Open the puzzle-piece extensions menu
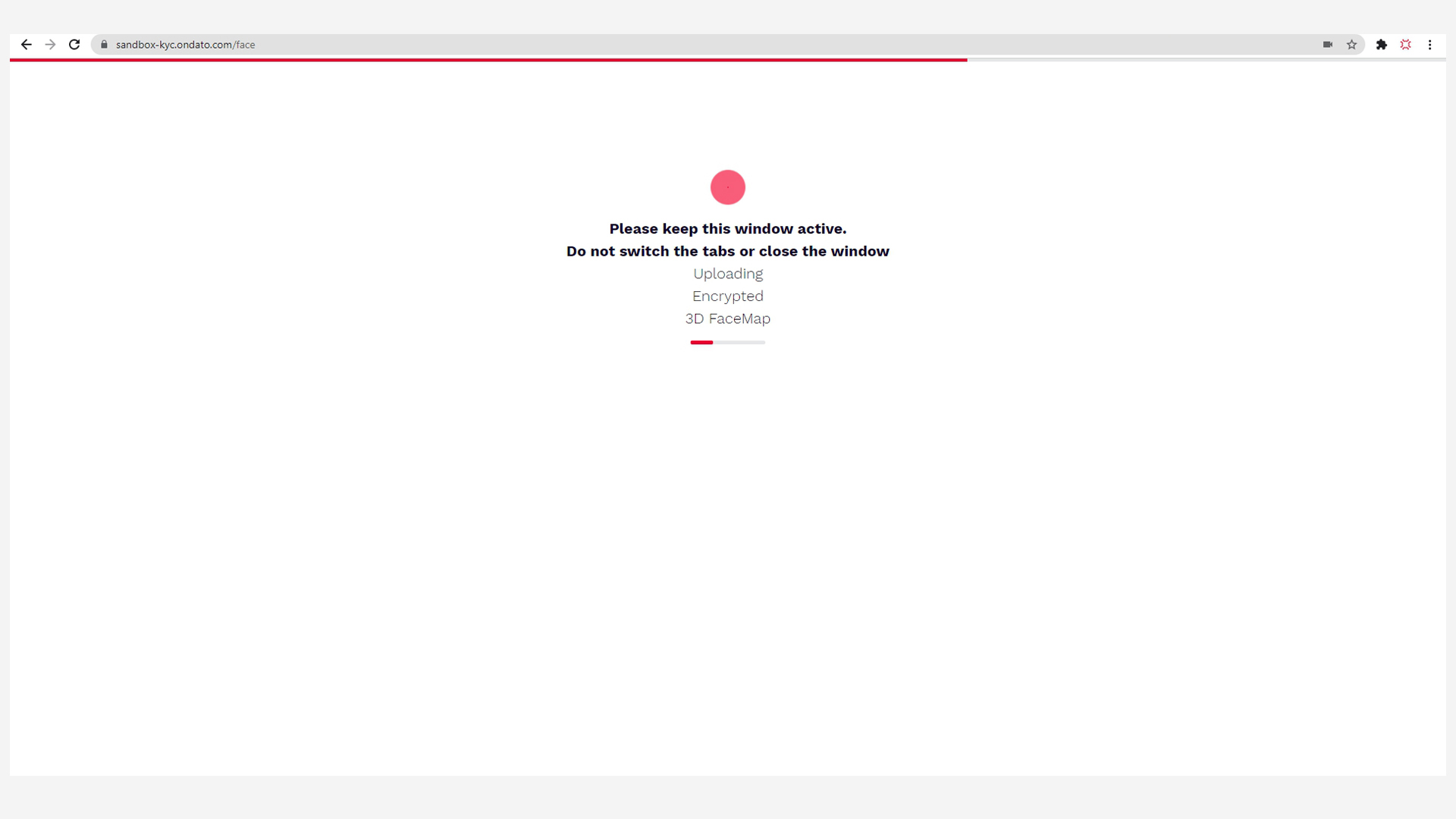Image resolution: width=1456 pixels, height=819 pixels. [1382, 45]
